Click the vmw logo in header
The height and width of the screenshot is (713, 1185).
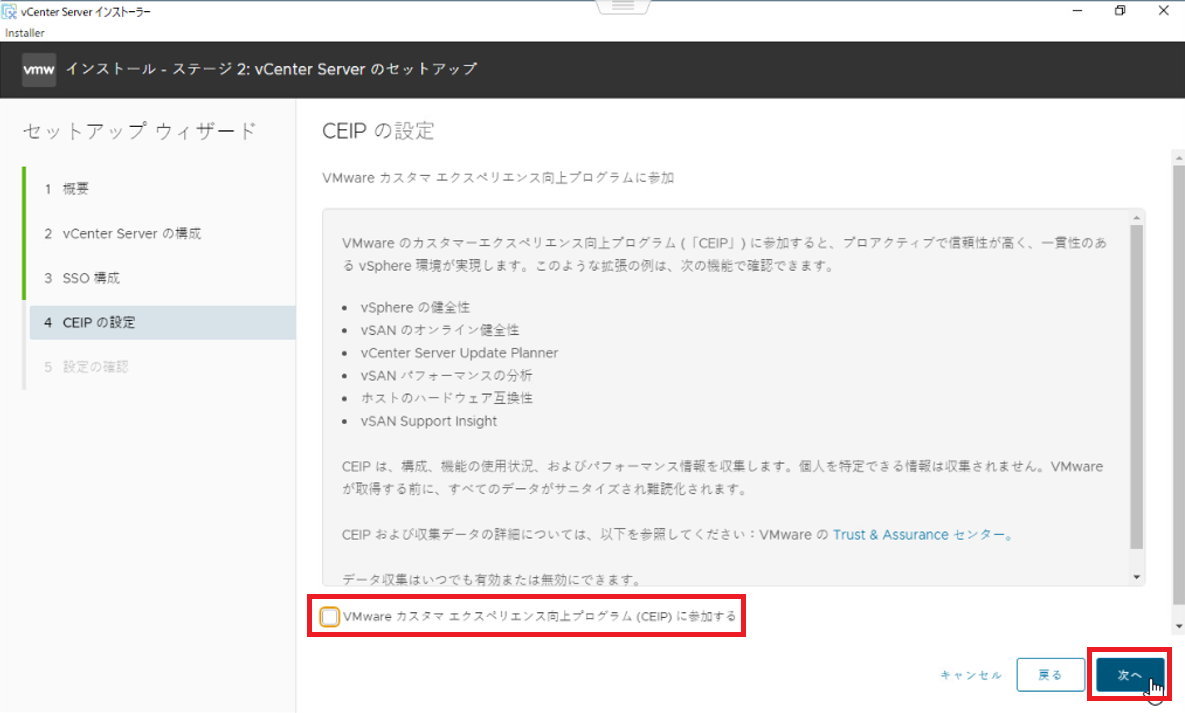39,70
